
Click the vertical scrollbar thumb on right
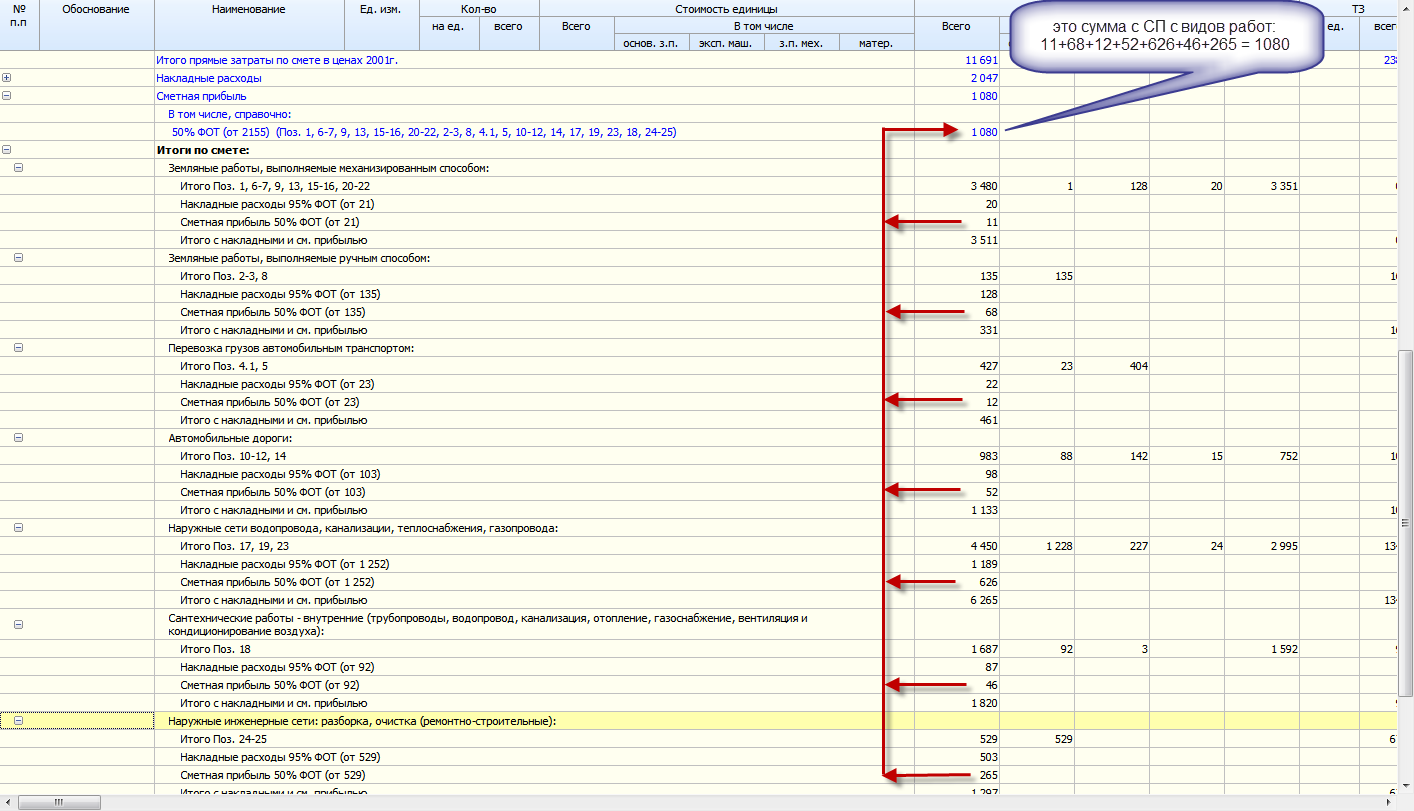coord(1405,520)
